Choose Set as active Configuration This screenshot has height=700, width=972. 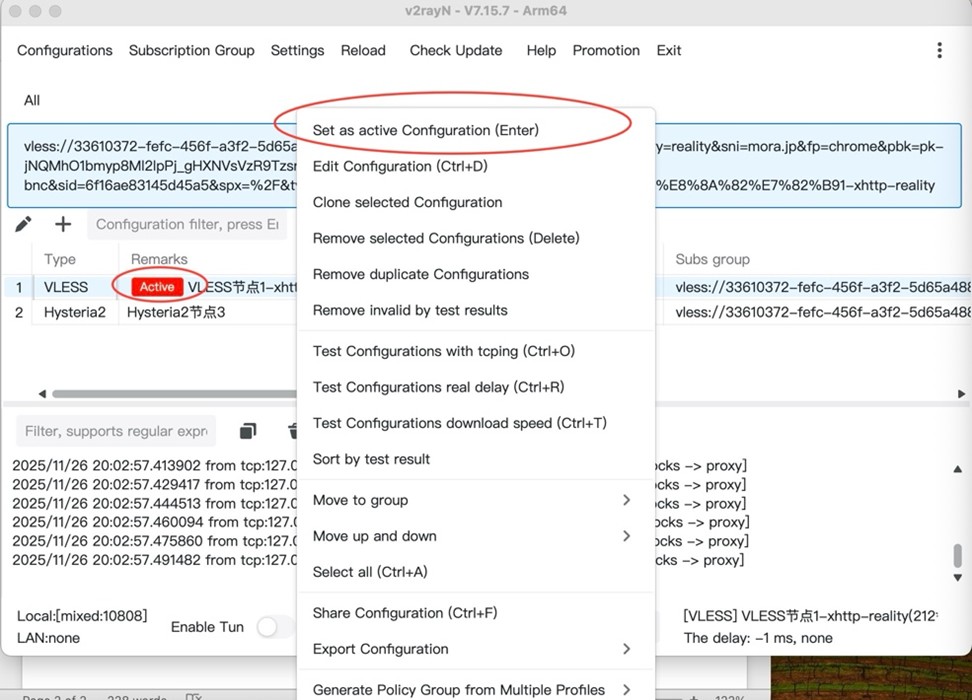click(x=425, y=130)
